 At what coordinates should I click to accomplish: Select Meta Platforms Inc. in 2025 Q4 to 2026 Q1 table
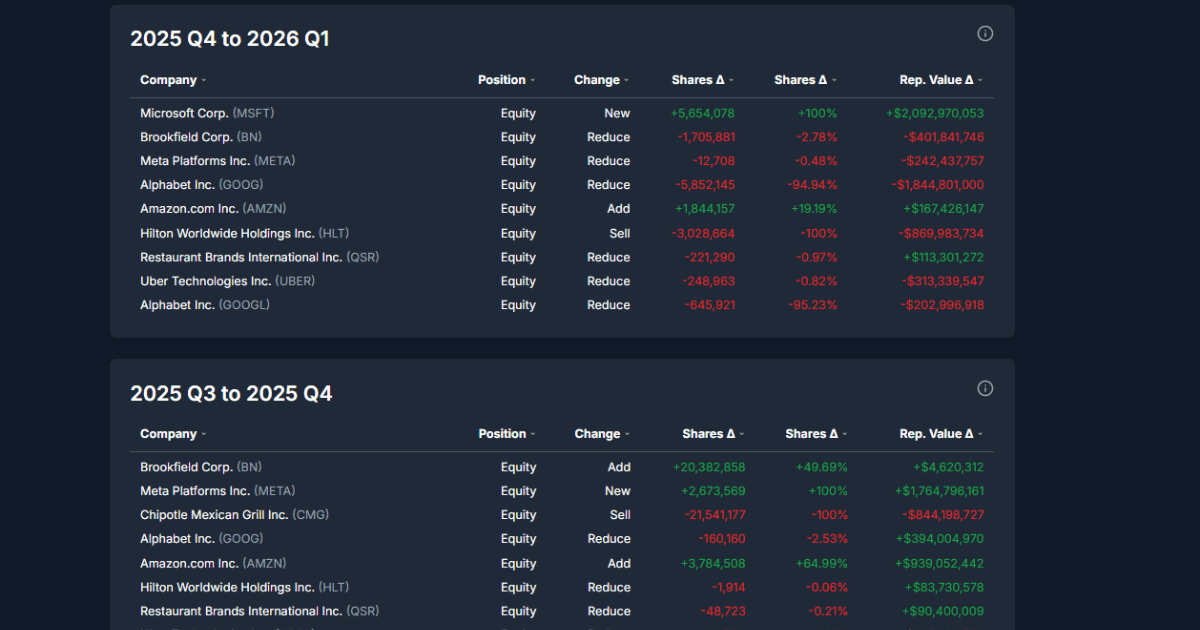tap(562, 161)
